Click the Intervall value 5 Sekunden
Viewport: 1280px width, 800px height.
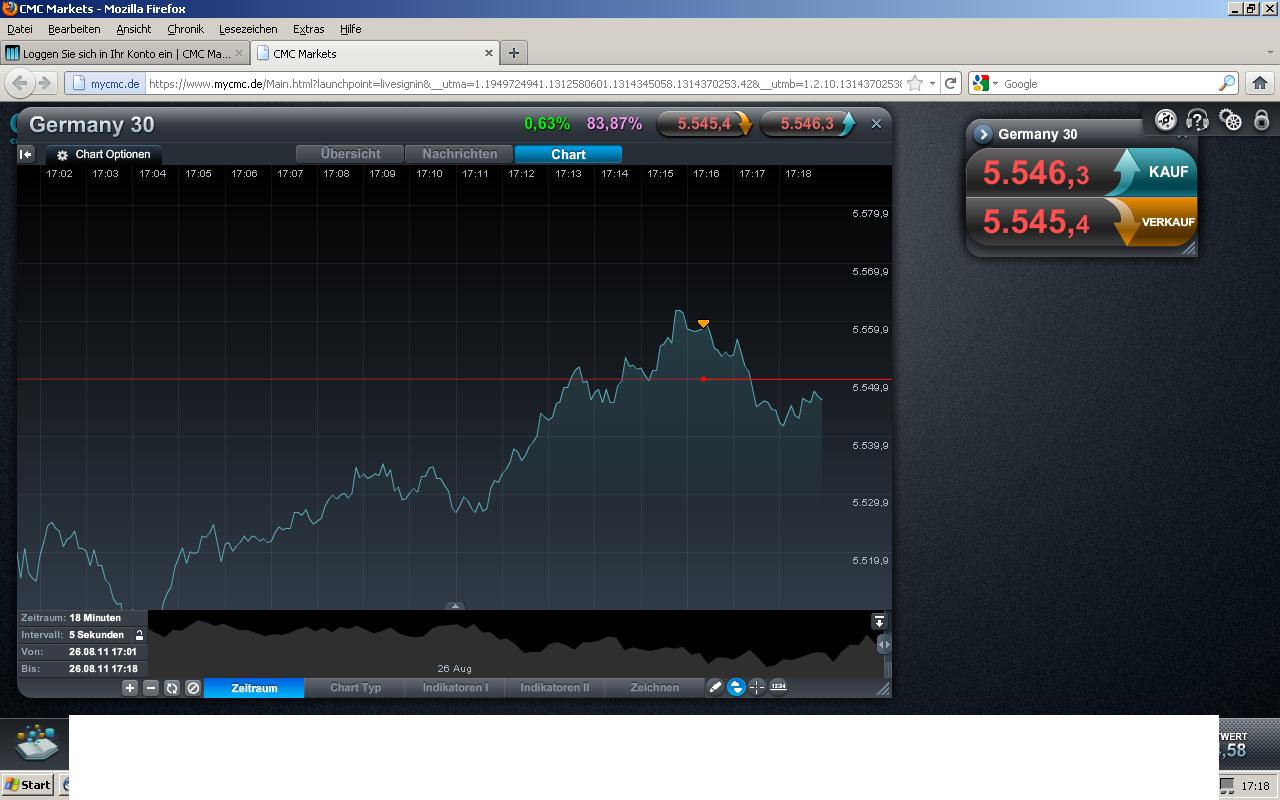(x=97, y=635)
